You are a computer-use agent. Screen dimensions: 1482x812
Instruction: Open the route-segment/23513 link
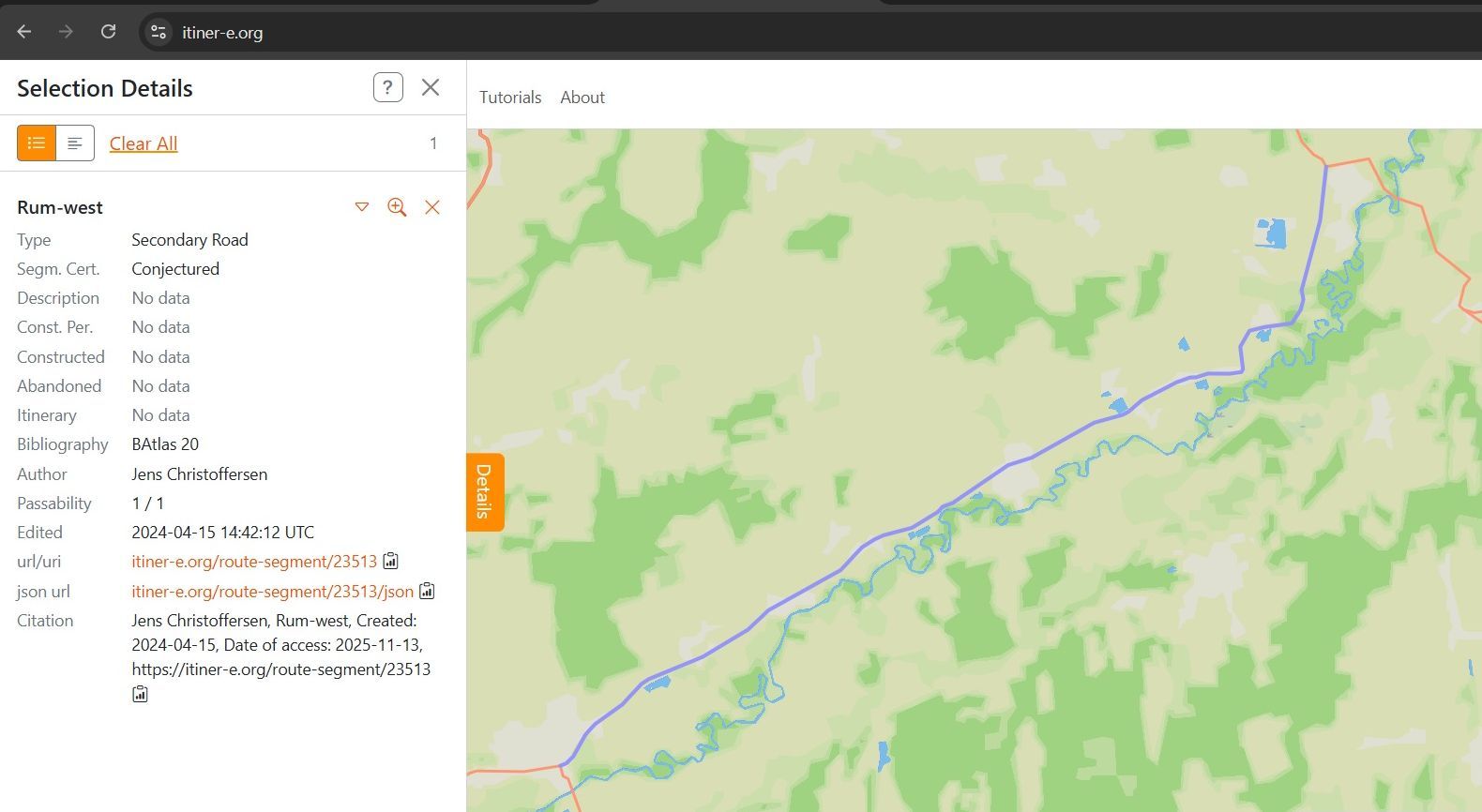[x=253, y=562]
